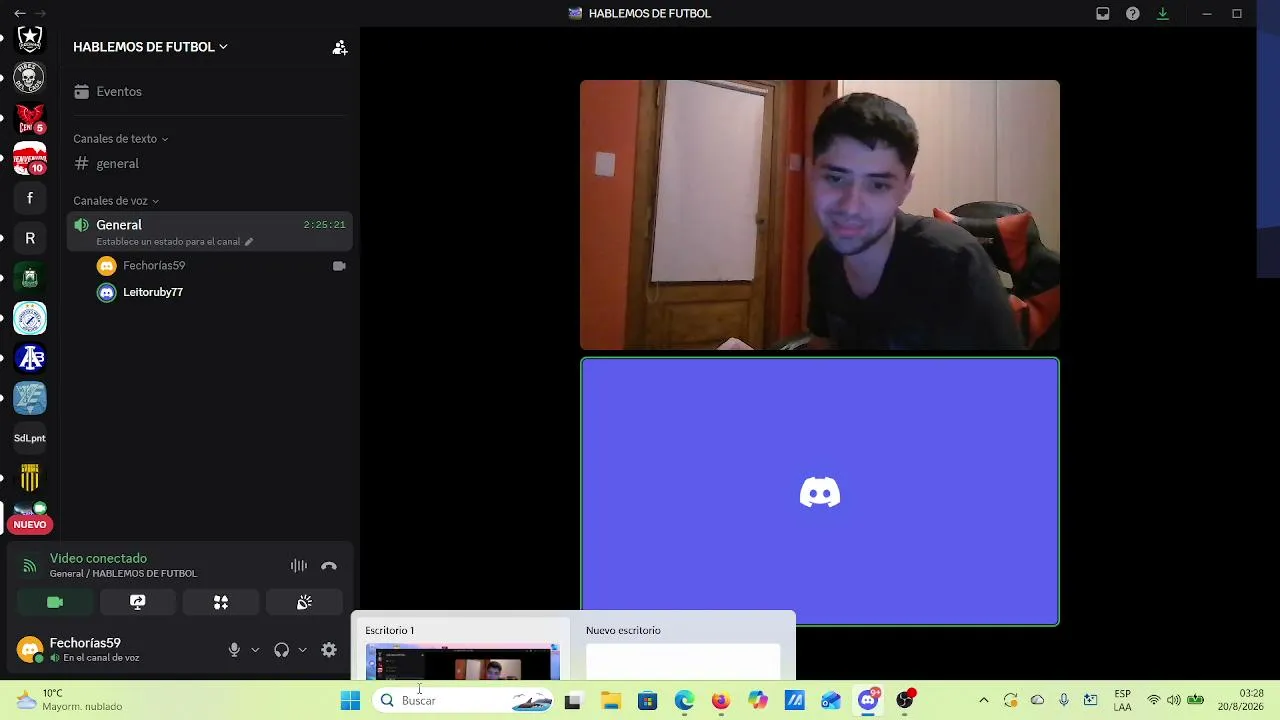The height and width of the screenshot is (720, 1280).
Task: Launch Microsoft Edge from the taskbar
Action: point(684,701)
